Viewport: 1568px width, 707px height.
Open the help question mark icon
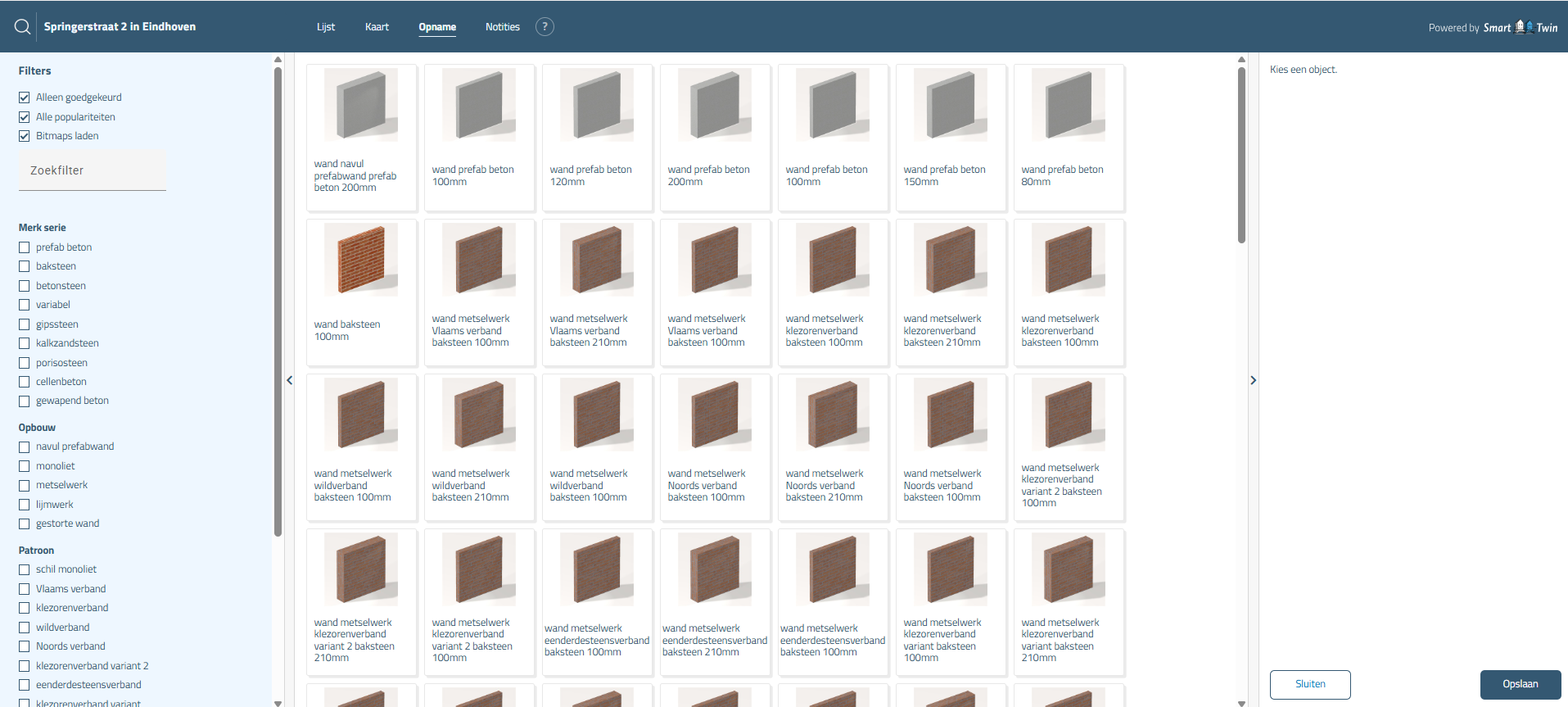pyautogui.click(x=545, y=27)
